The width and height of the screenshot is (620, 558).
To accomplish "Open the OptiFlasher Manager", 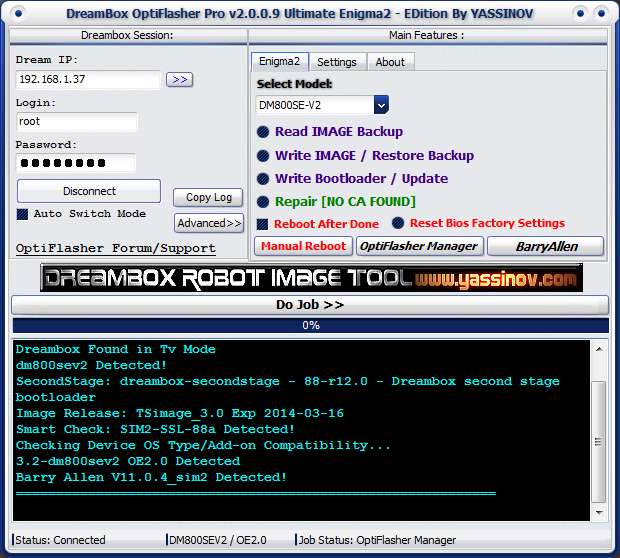I will (420, 246).
